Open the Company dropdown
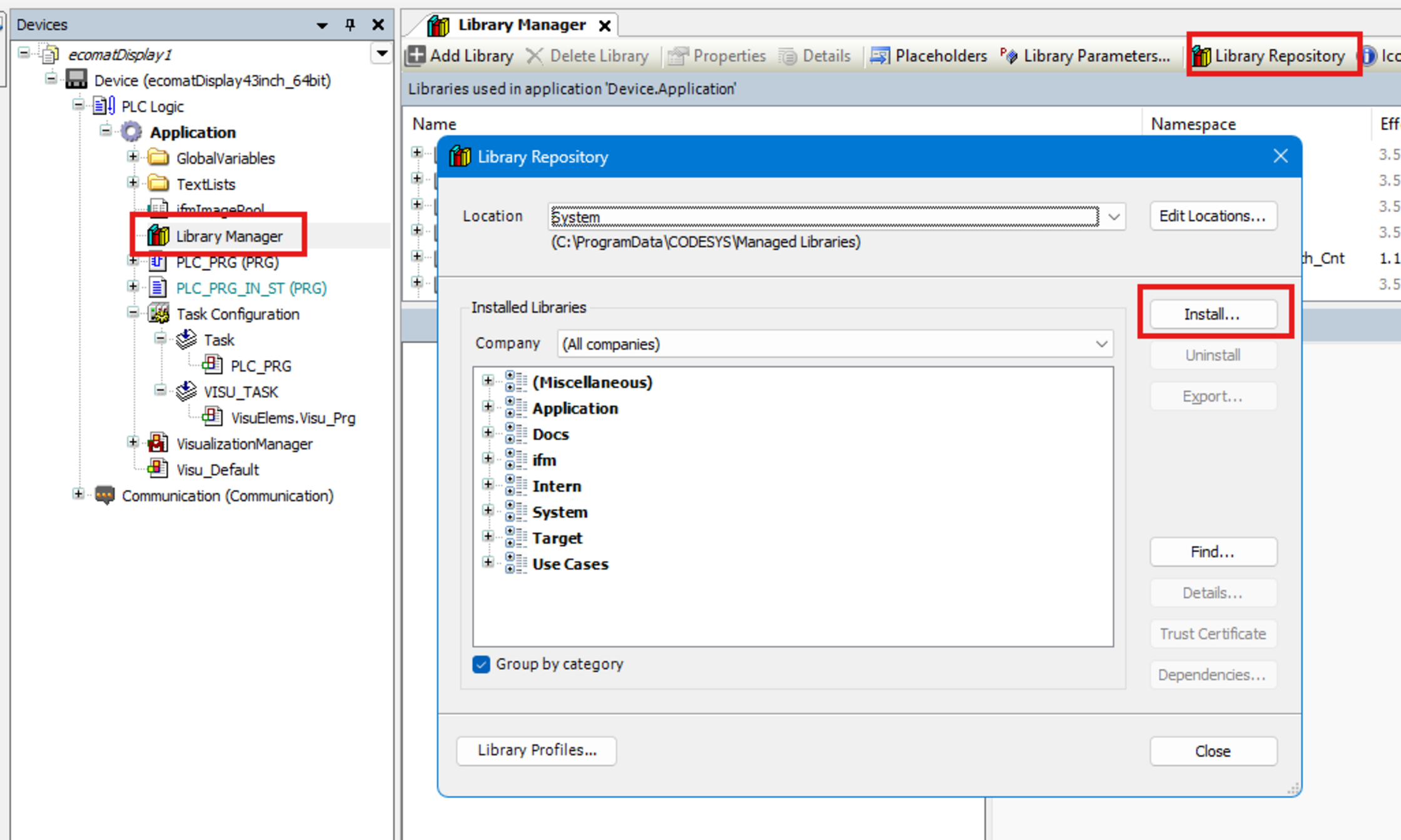The image size is (1401, 840). coord(1101,344)
